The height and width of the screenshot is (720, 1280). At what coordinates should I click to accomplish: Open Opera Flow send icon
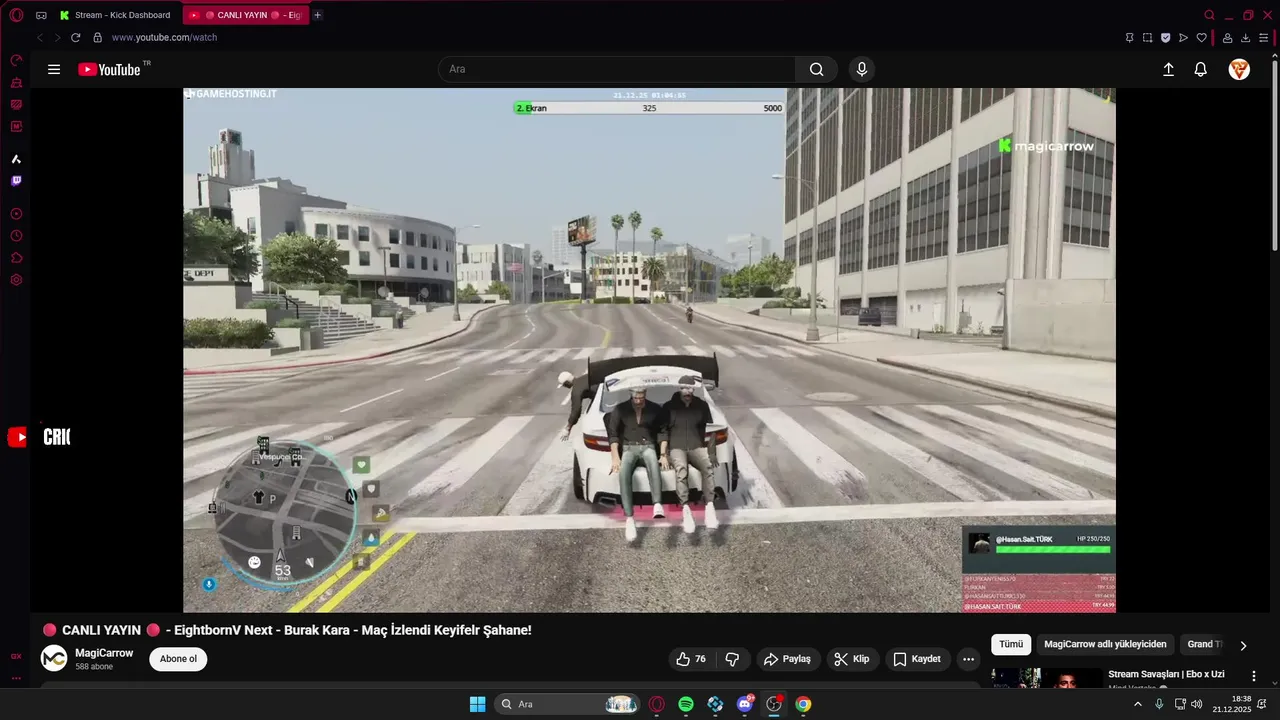(x=1183, y=37)
